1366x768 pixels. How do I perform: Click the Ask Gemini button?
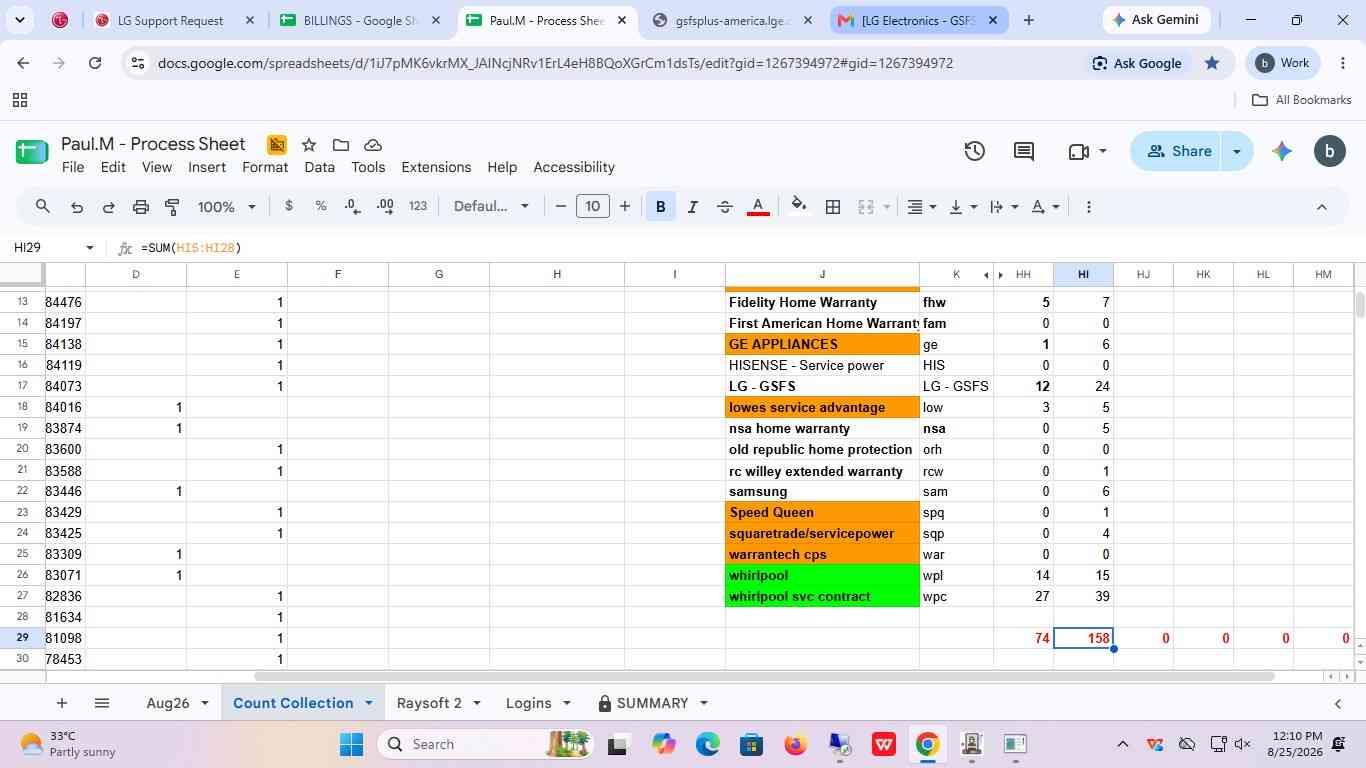[x=1158, y=20]
